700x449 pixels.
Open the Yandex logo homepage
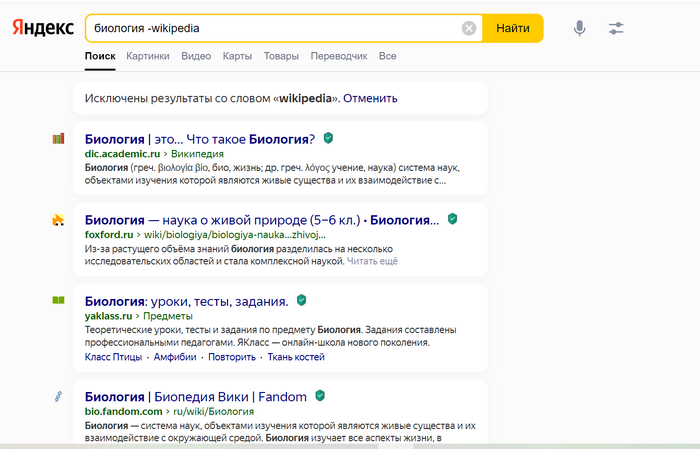[x=43, y=28]
